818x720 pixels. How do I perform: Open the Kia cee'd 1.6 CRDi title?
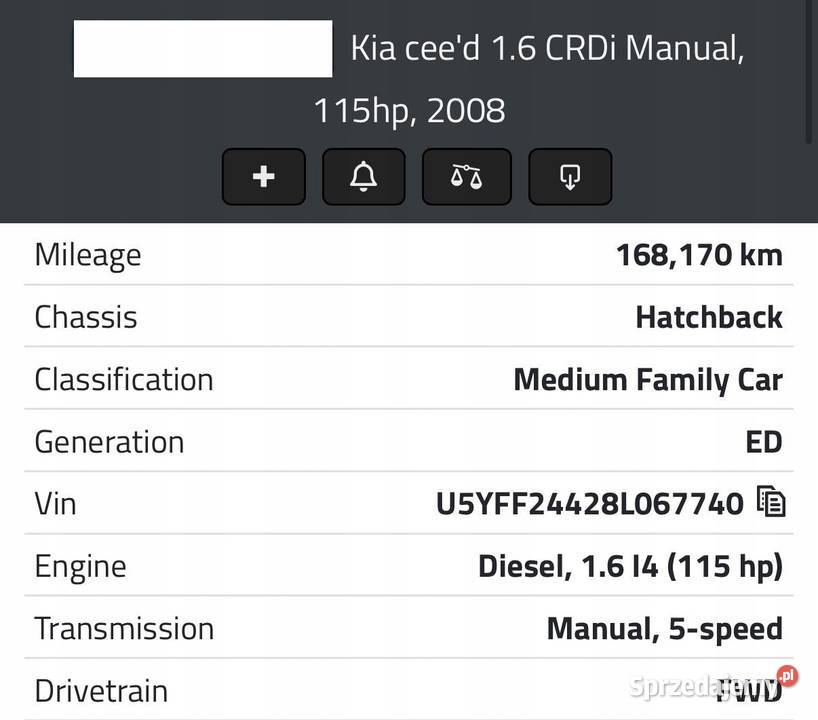547,46
